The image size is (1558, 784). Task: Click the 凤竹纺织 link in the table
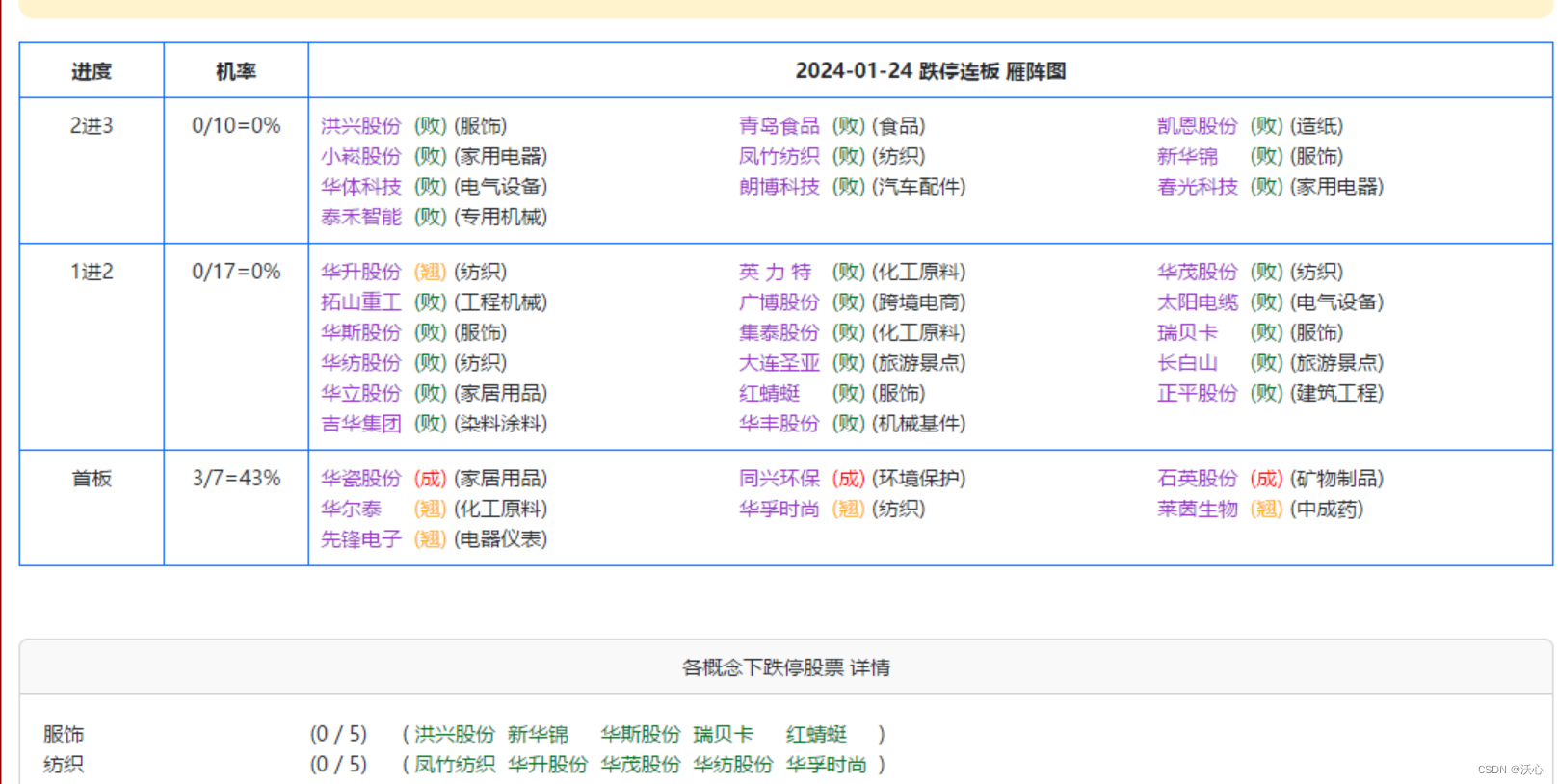point(779,156)
